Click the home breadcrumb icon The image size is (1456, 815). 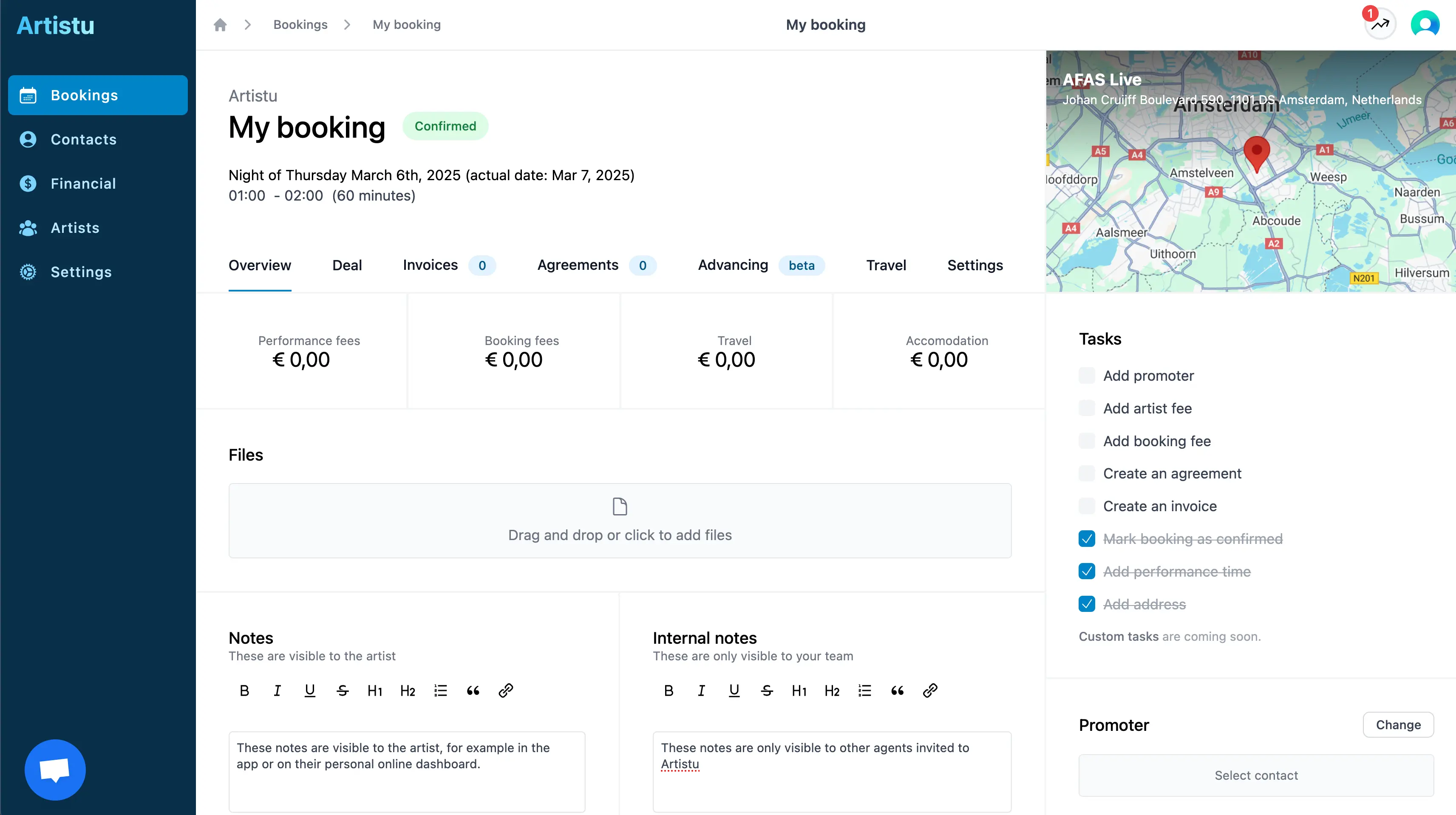[220, 25]
